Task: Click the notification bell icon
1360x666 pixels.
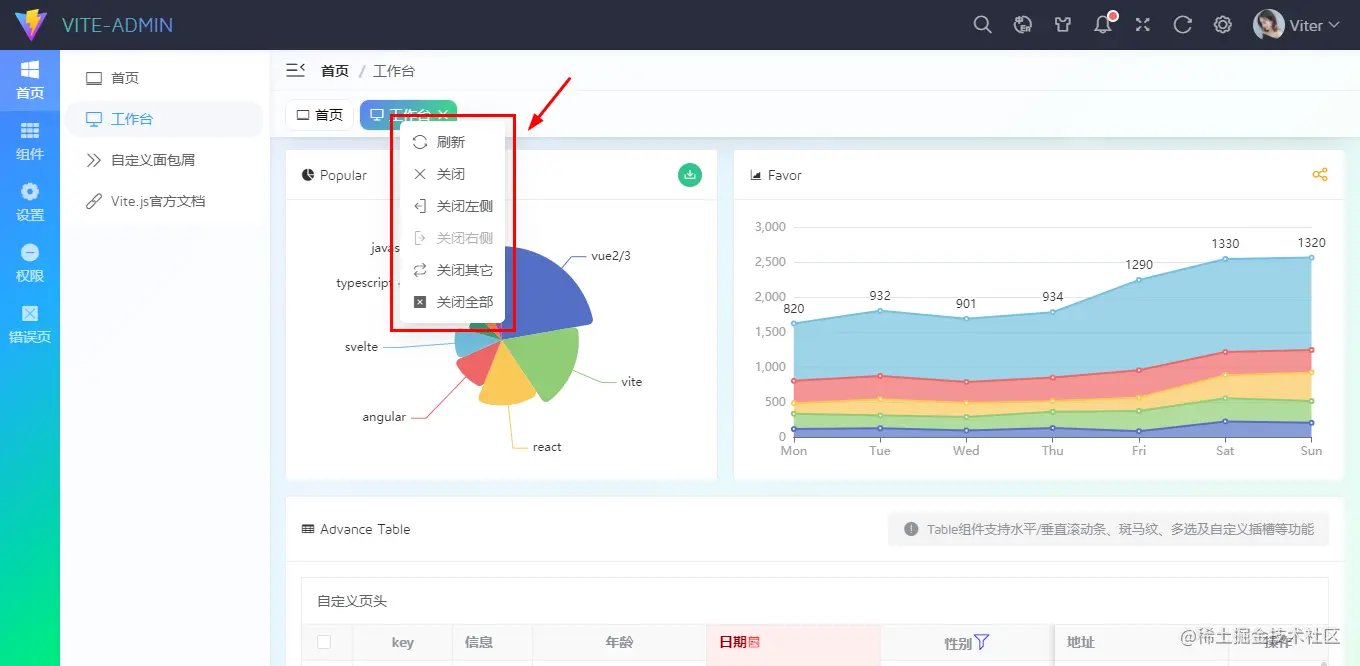Action: point(1103,25)
